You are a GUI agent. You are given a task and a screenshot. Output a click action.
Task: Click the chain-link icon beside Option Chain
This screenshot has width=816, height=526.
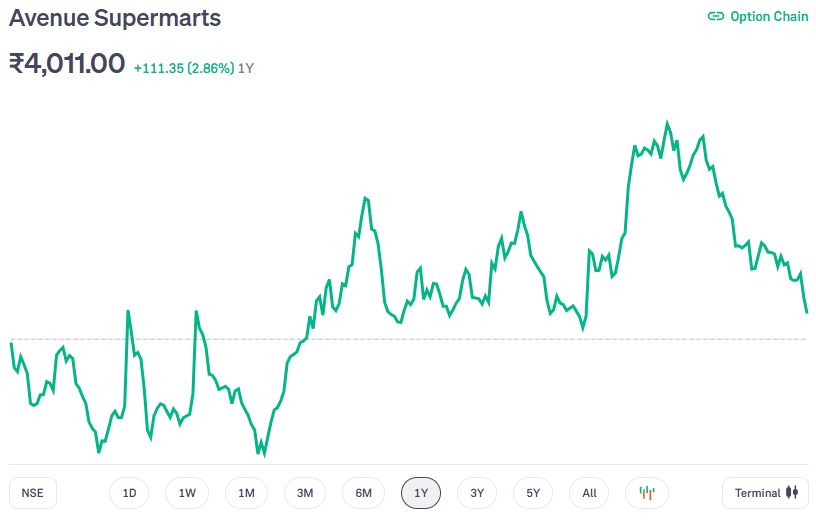click(715, 16)
